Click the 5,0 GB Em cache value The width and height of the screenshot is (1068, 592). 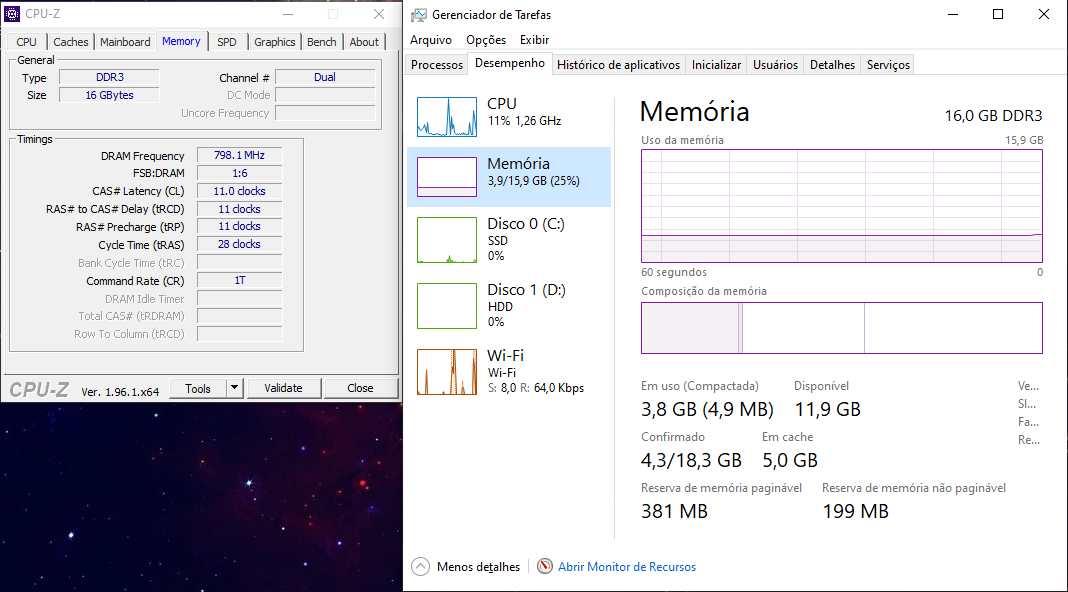coord(789,460)
